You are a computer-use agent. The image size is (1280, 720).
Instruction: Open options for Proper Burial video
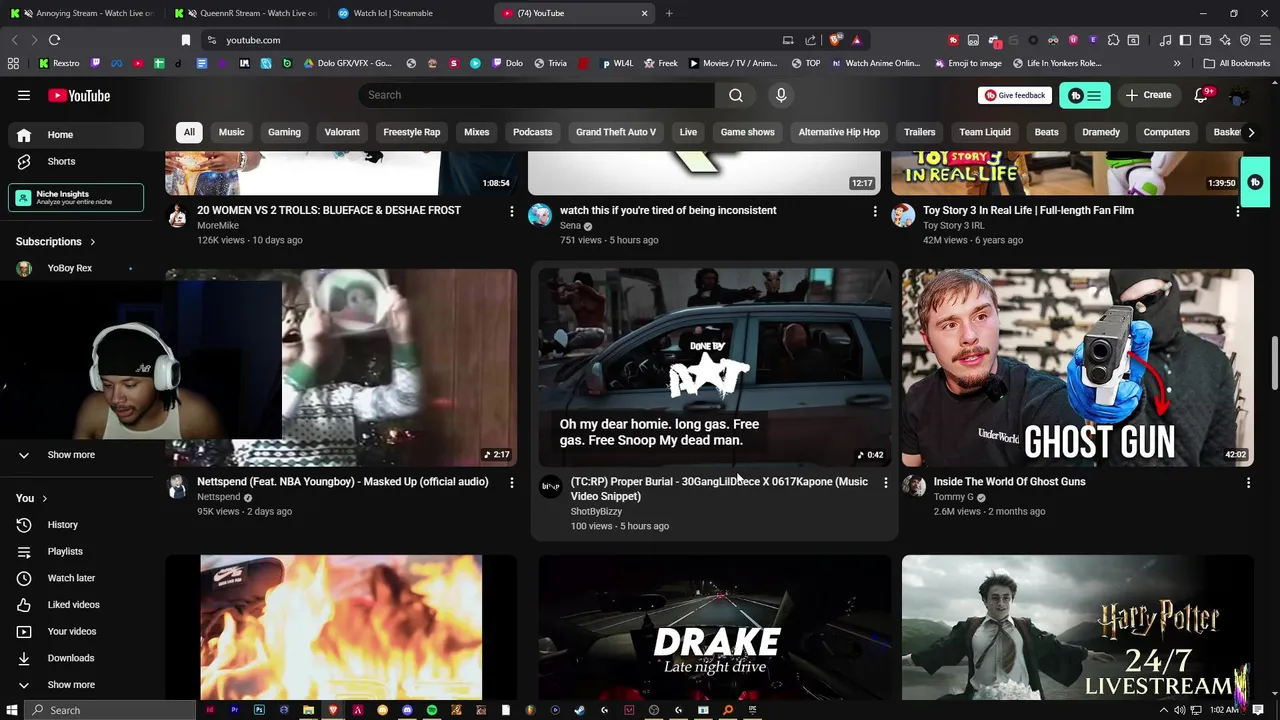coord(885,482)
